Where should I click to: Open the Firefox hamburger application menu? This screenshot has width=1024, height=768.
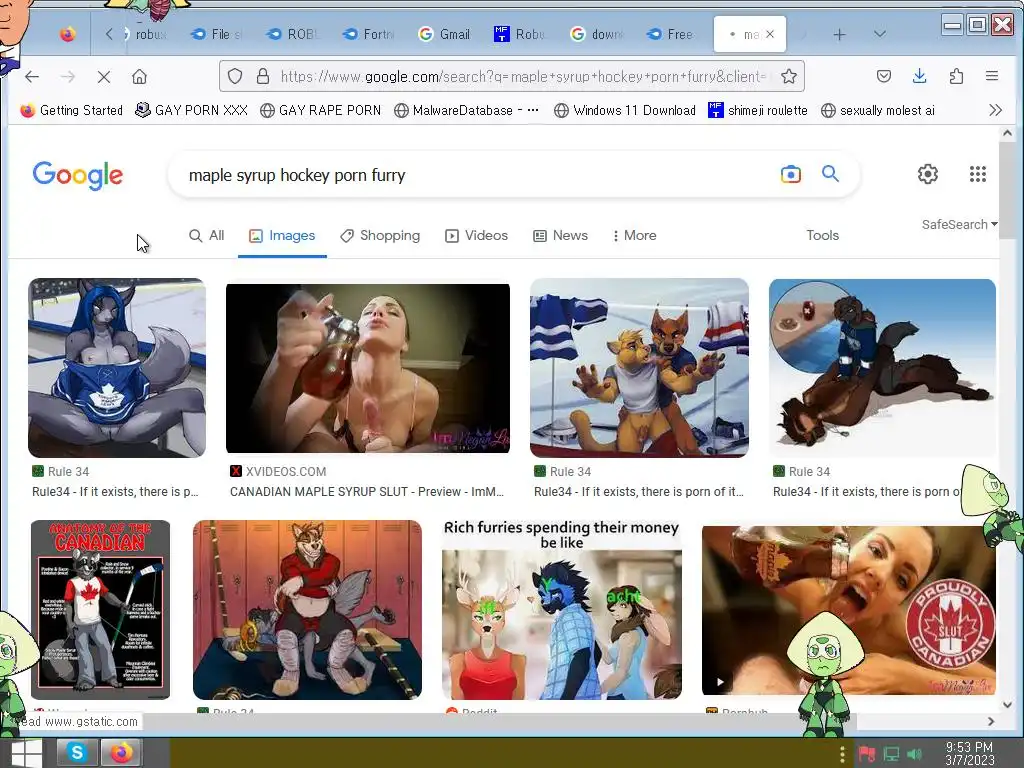[x=991, y=76]
